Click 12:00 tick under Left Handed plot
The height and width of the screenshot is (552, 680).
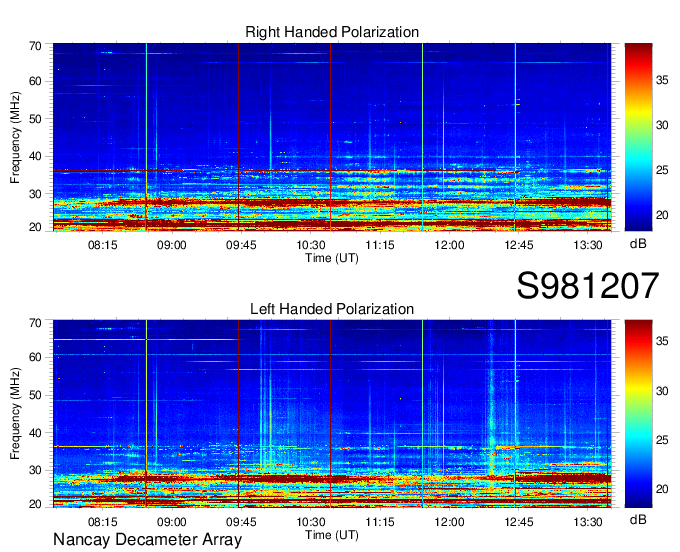tap(449, 522)
